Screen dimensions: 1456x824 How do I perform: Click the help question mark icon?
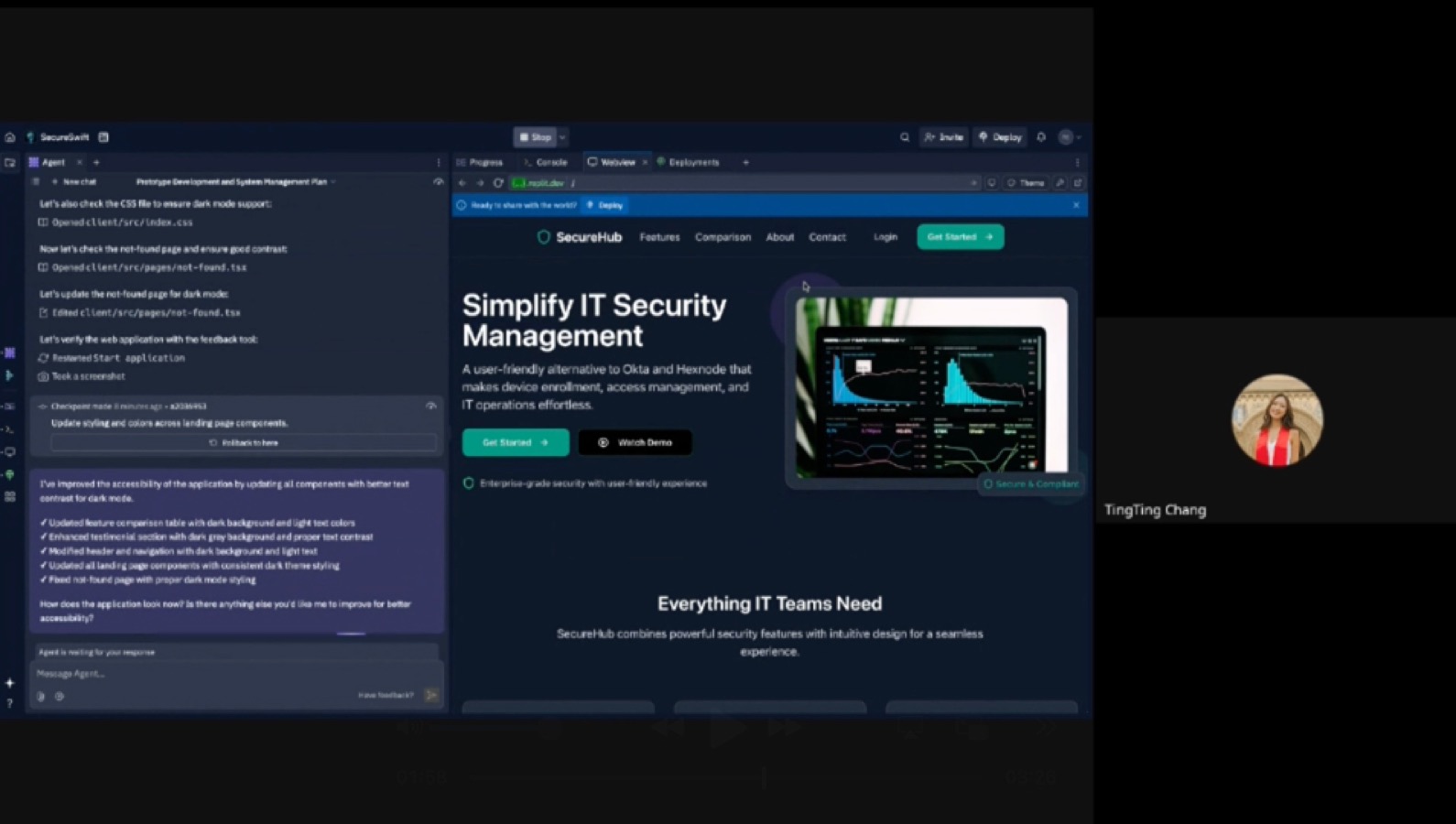tap(10, 703)
